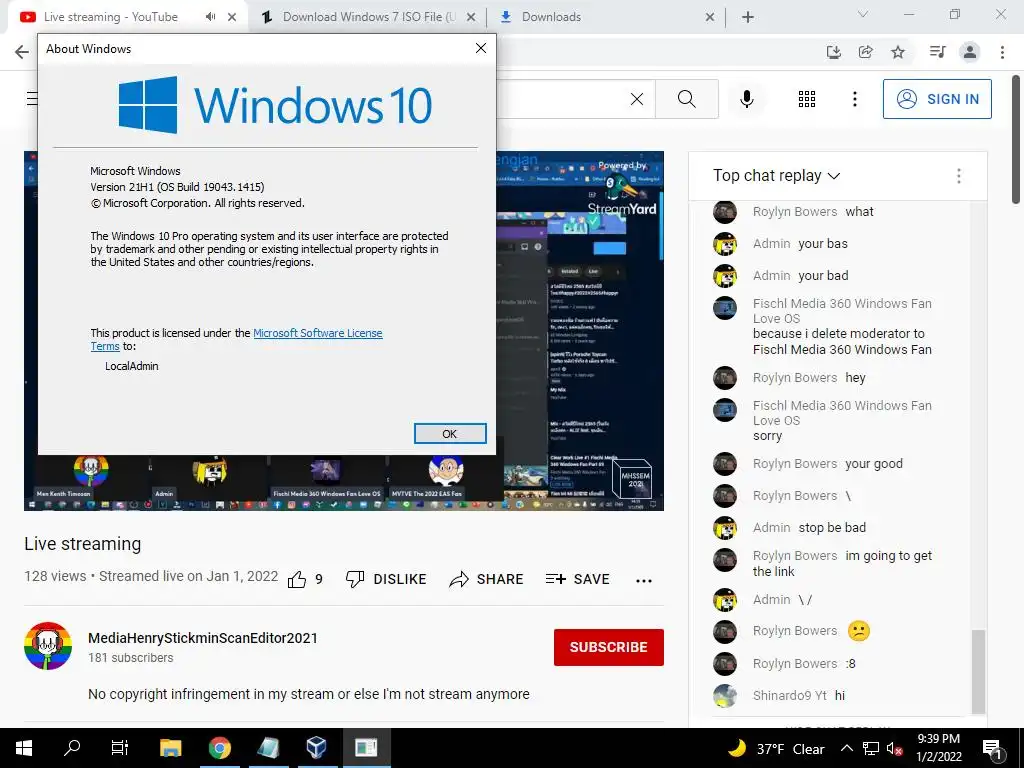The image size is (1024, 768).
Task: Click SHARE under the video
Action: (x=487, y=579)
